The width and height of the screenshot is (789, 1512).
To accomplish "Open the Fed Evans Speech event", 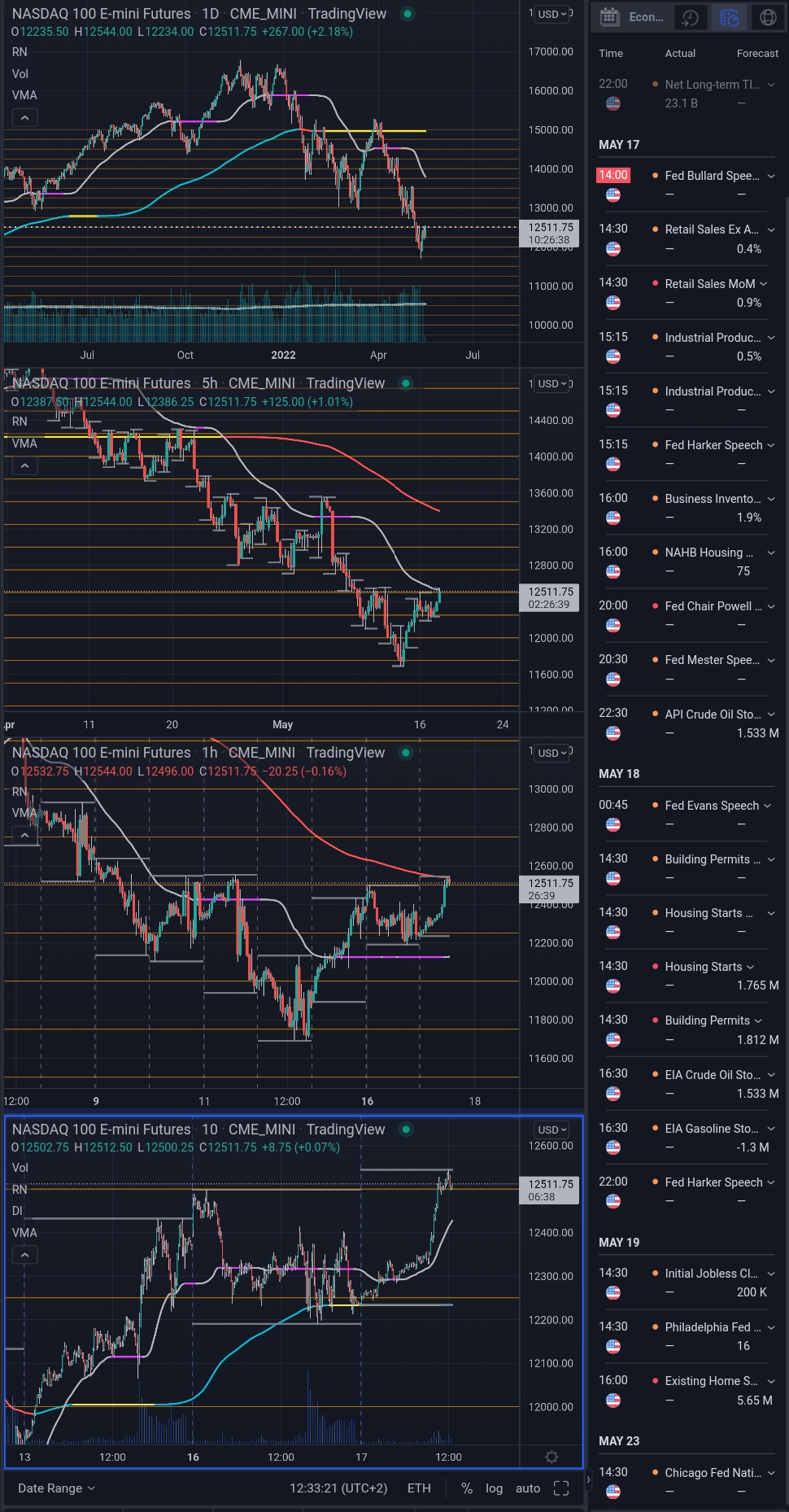I will [687, 815].
